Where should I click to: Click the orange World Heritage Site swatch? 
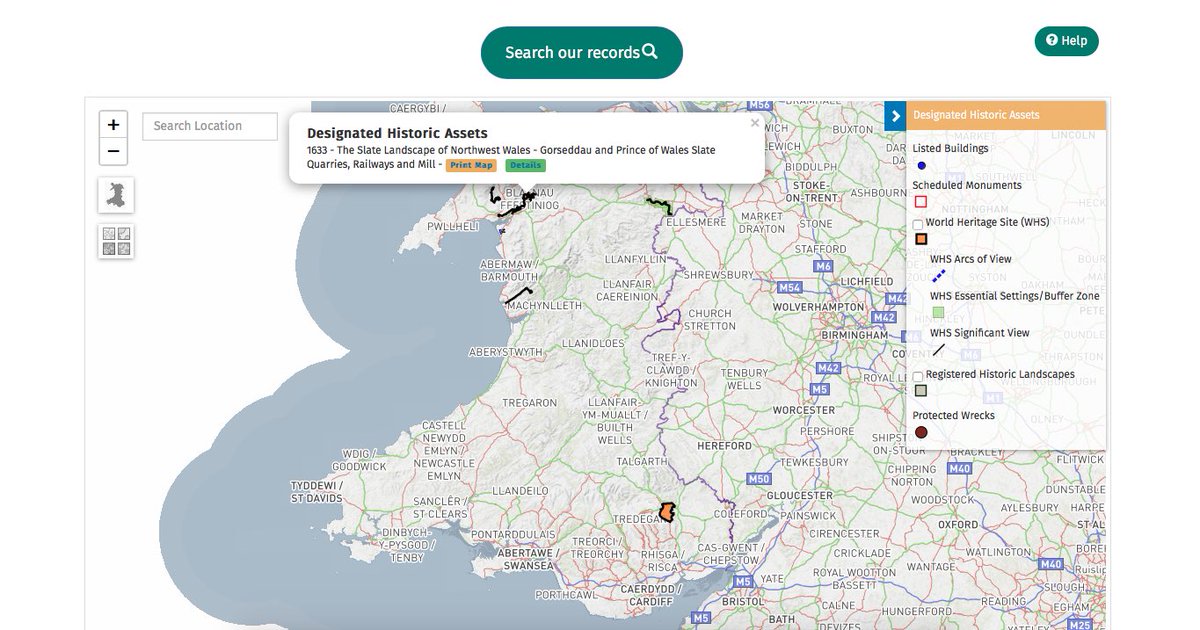(921, 239)
